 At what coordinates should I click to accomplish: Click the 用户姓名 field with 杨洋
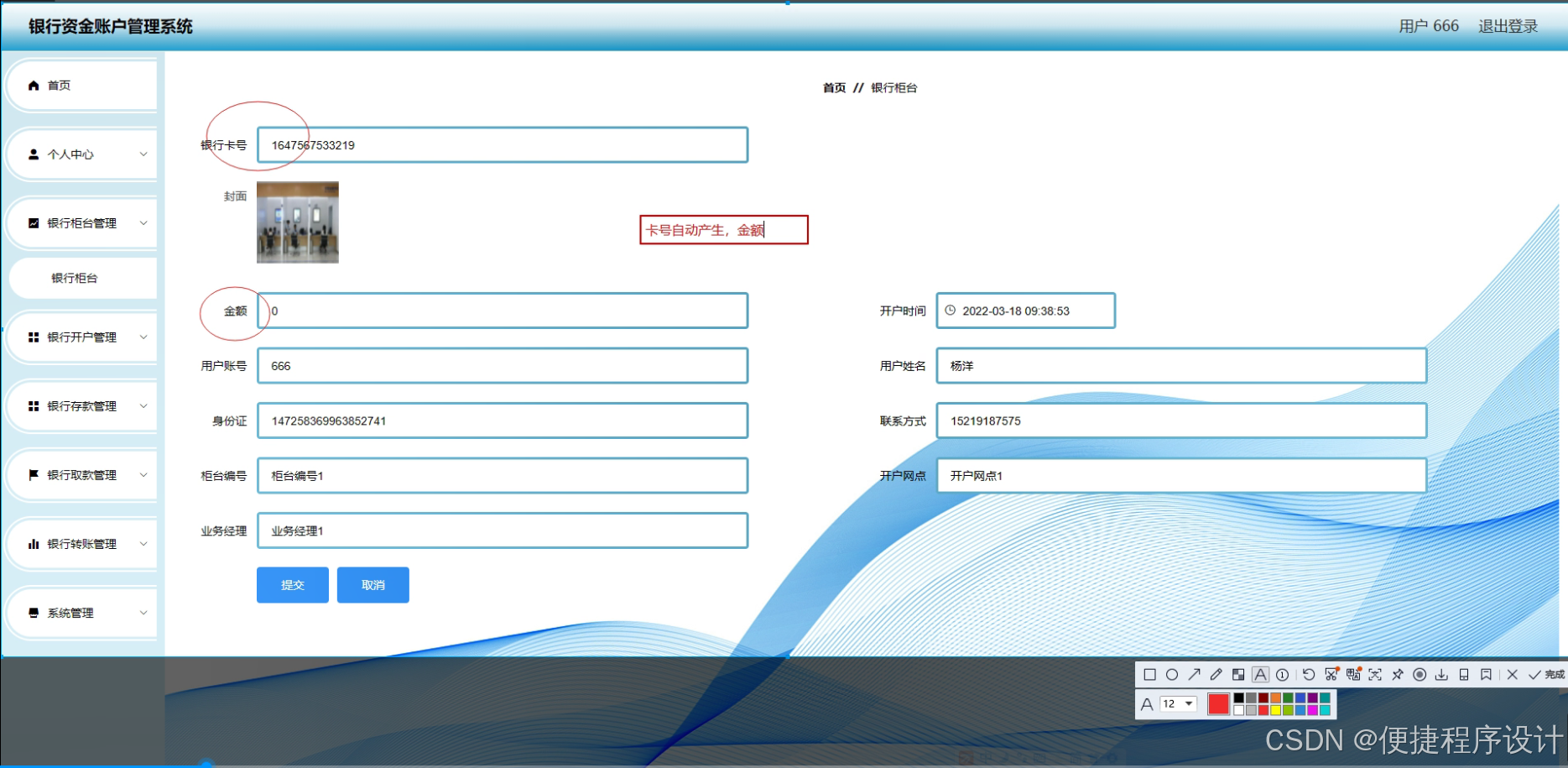point(1181,366)
